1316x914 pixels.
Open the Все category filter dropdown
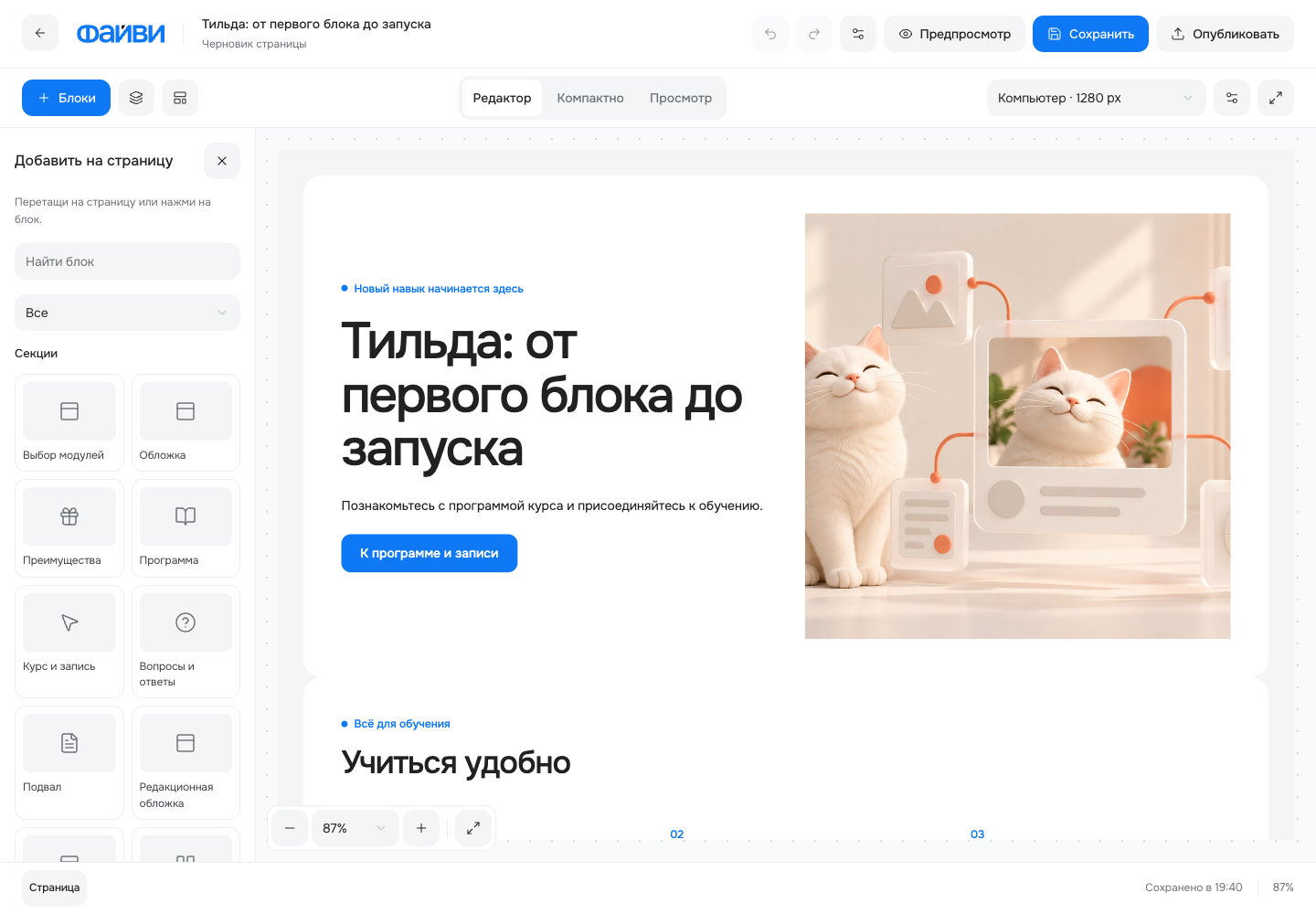[x=127, y=313]
